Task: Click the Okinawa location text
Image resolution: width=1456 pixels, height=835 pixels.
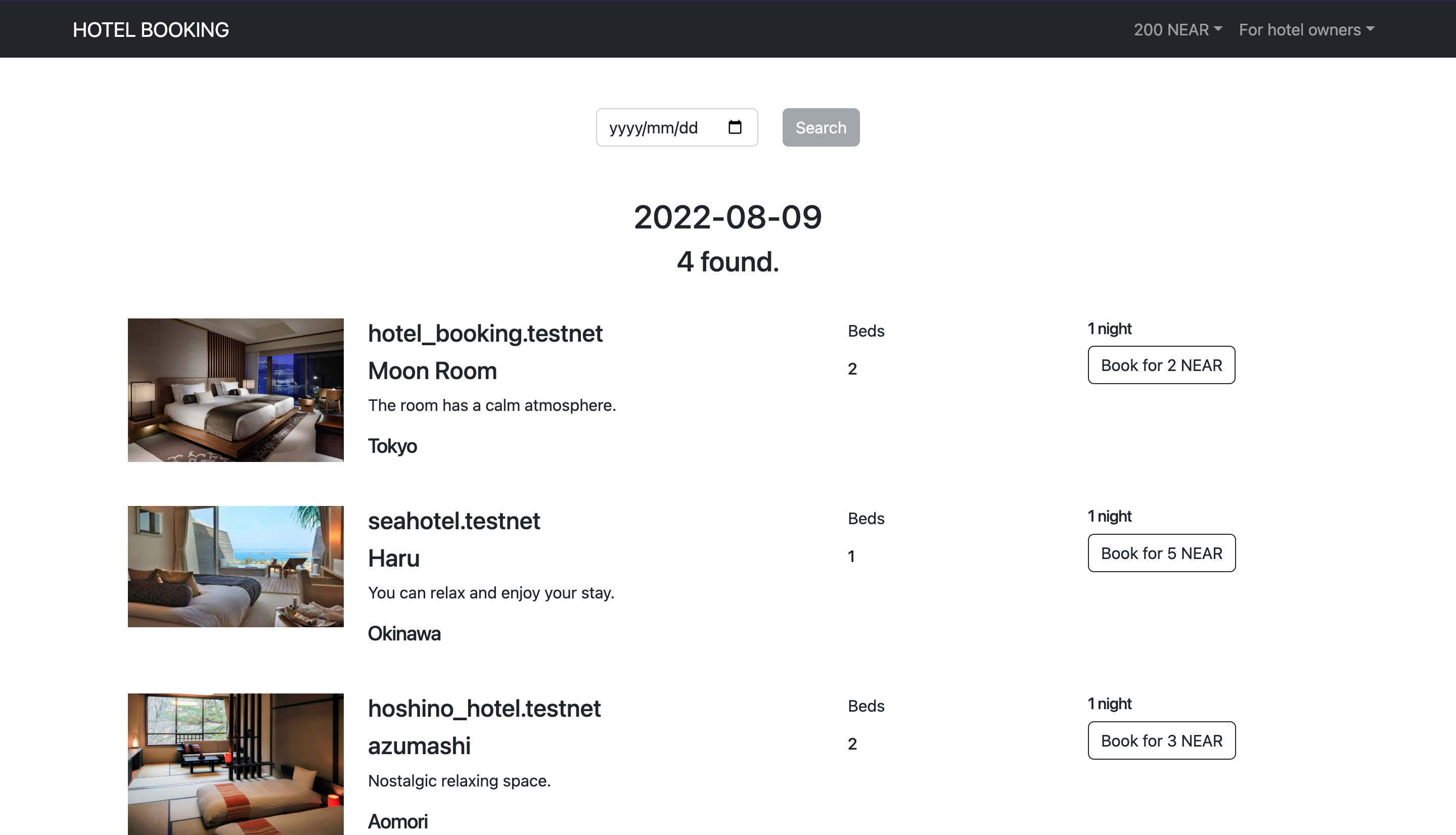Action: coord(404,634)
